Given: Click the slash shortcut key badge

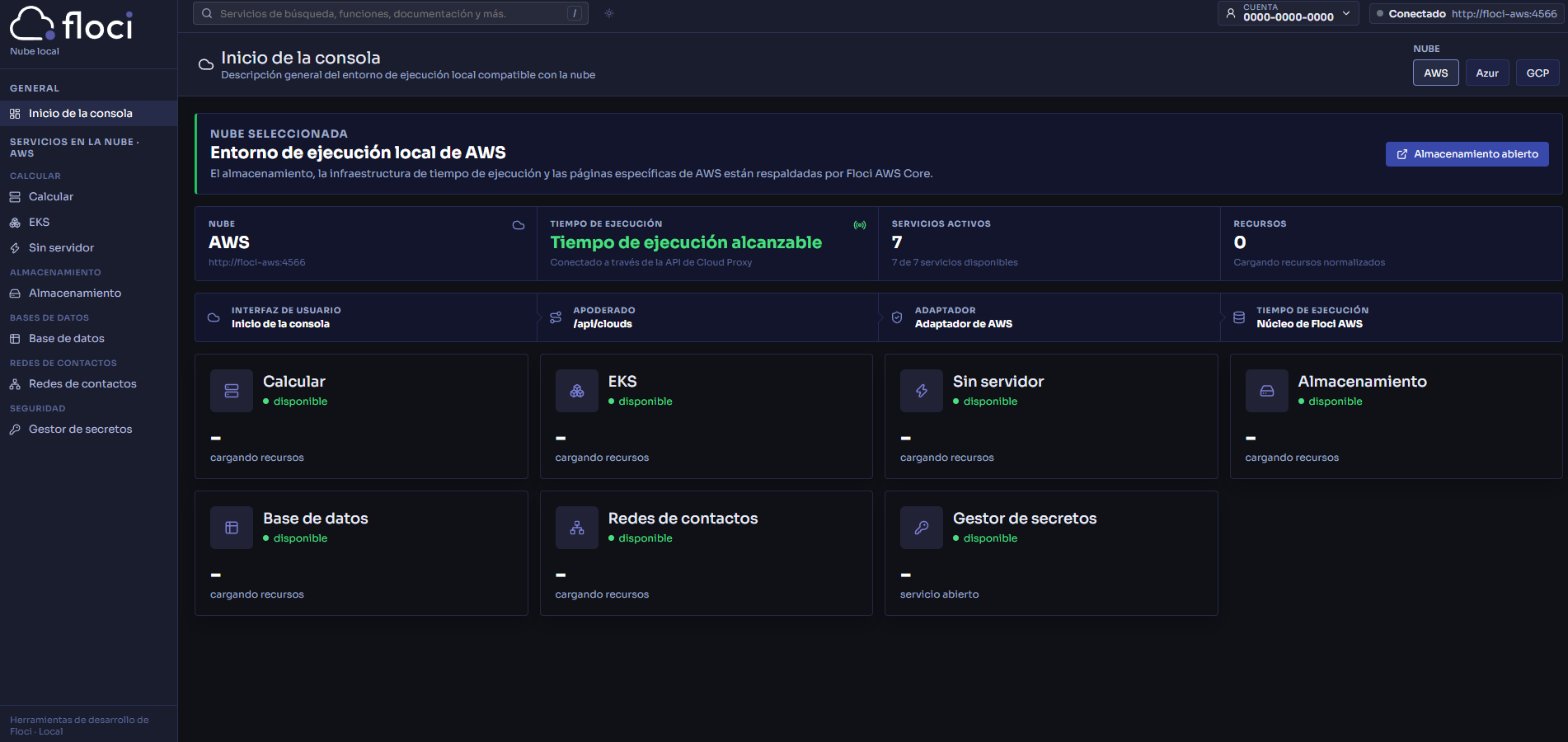Looking at the screenshot, I should tap(575, 13).
